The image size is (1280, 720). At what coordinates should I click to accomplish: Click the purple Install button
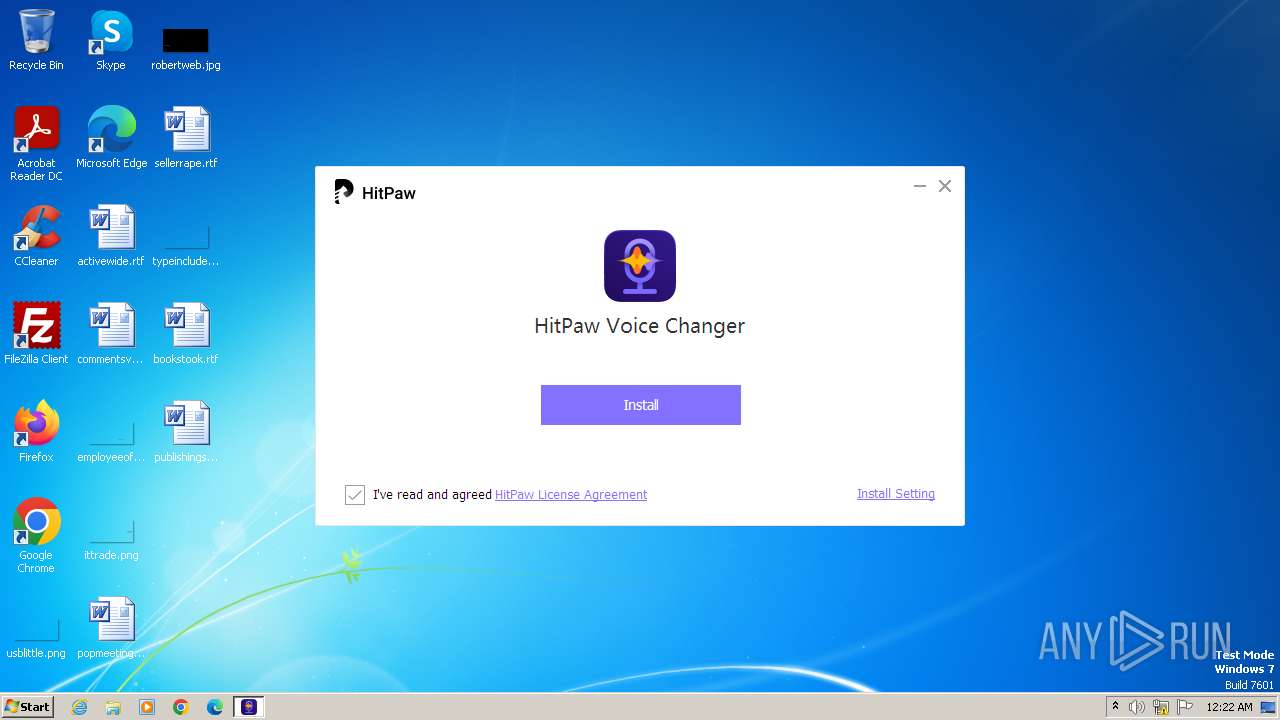[640, 405]
